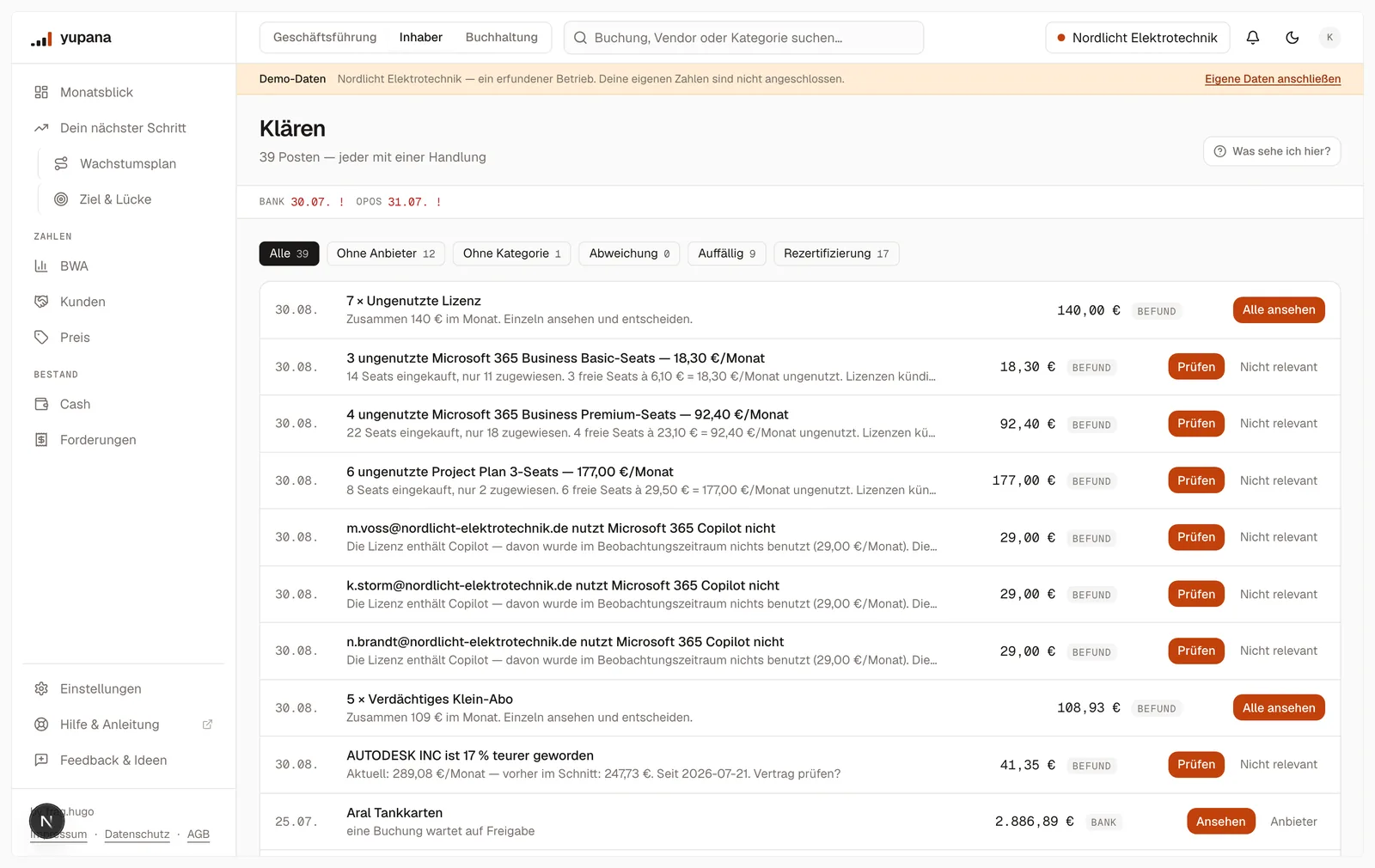The height and width of the screenshot is (868, 1375).
Task: Click the round N badge at bottom left
Action: click(x=47, y=822)
